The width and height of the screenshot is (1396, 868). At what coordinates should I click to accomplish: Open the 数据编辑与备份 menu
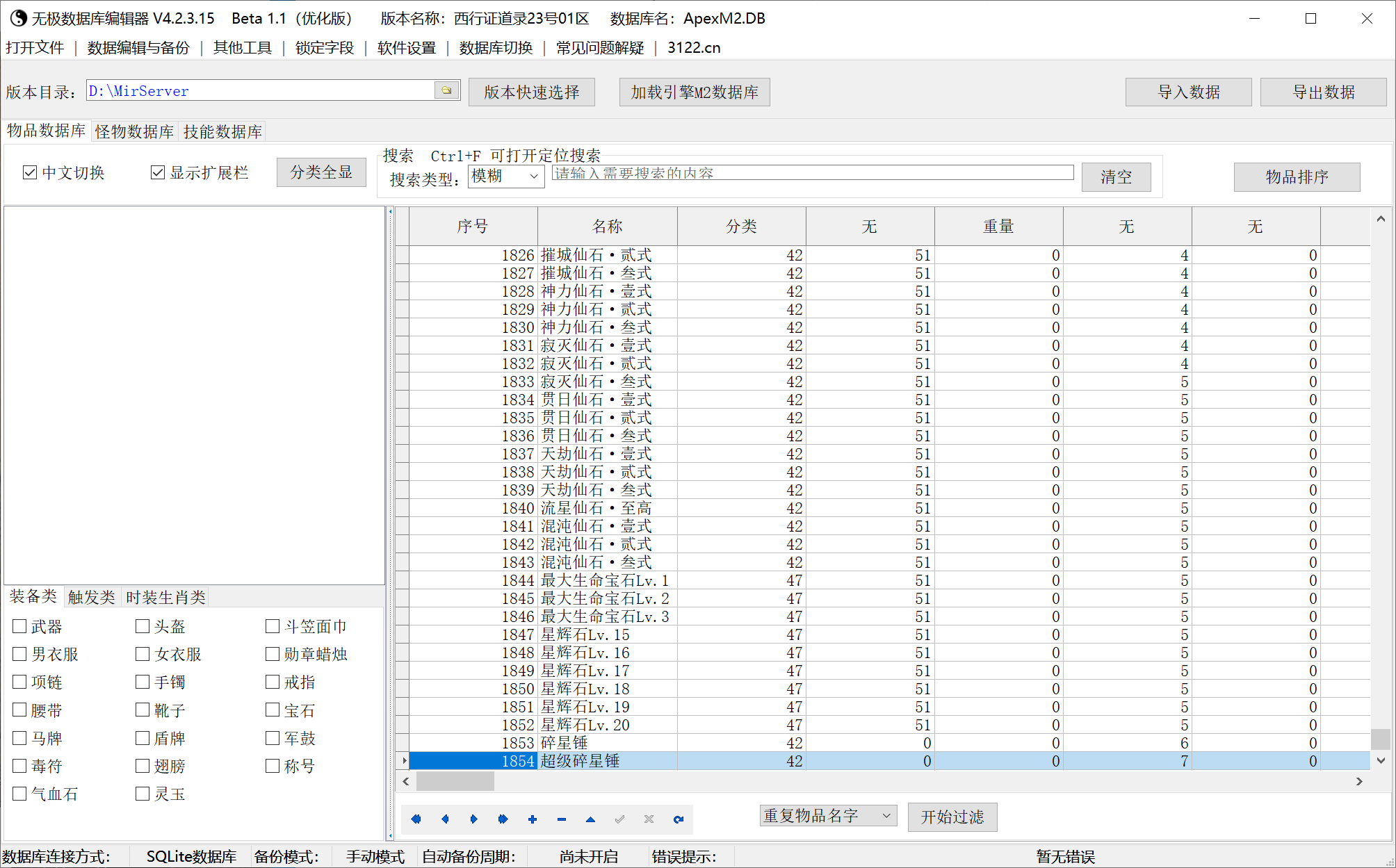click(138, 48)
